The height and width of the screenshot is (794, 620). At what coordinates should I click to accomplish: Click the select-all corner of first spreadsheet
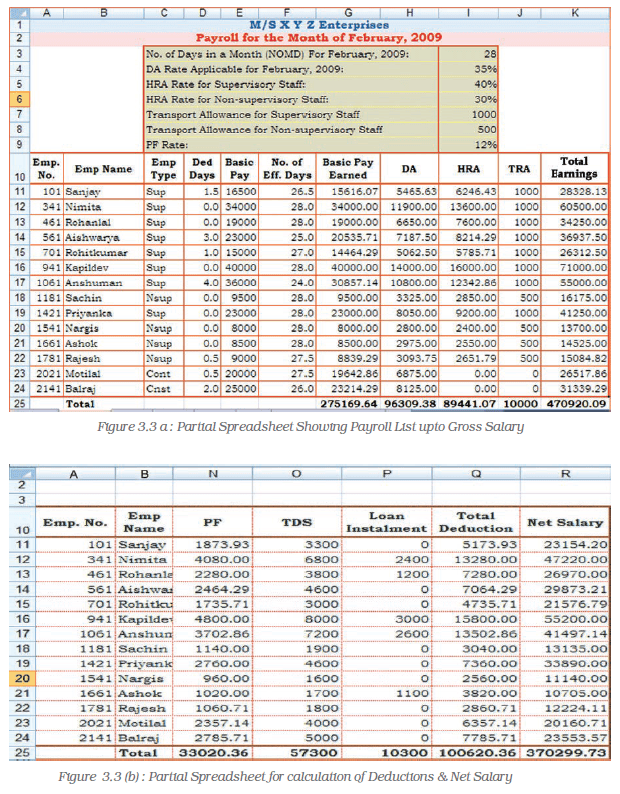point(20,13)
